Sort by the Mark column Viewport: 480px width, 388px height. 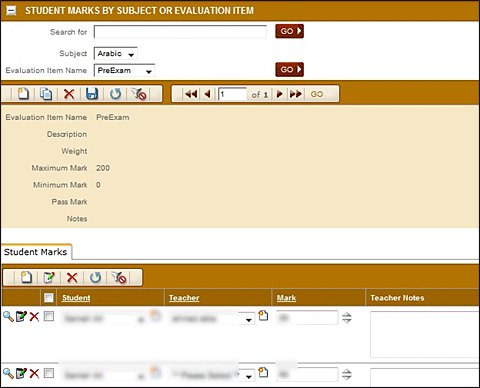coord(286,298)
